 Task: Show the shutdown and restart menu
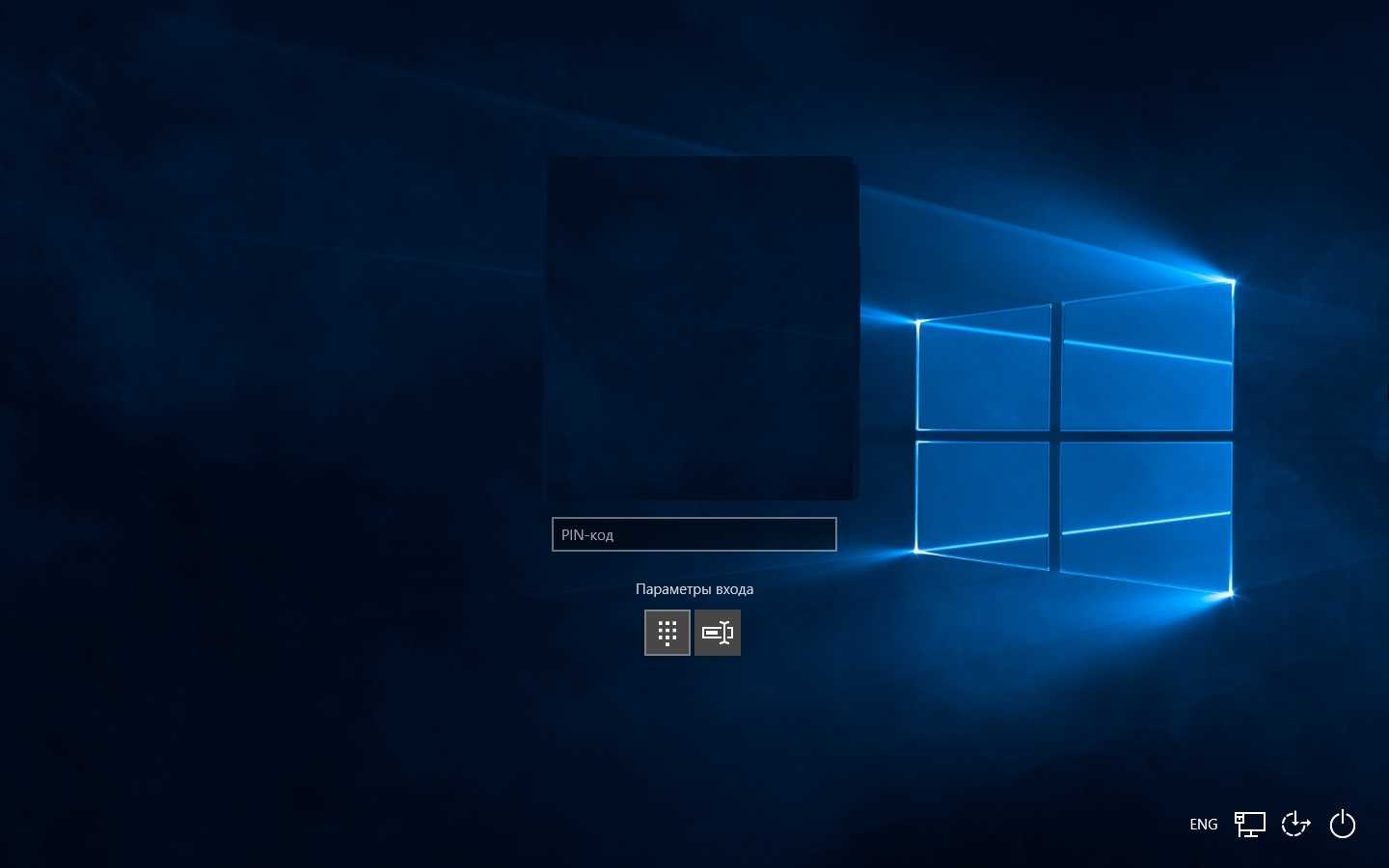(1343, 825)
